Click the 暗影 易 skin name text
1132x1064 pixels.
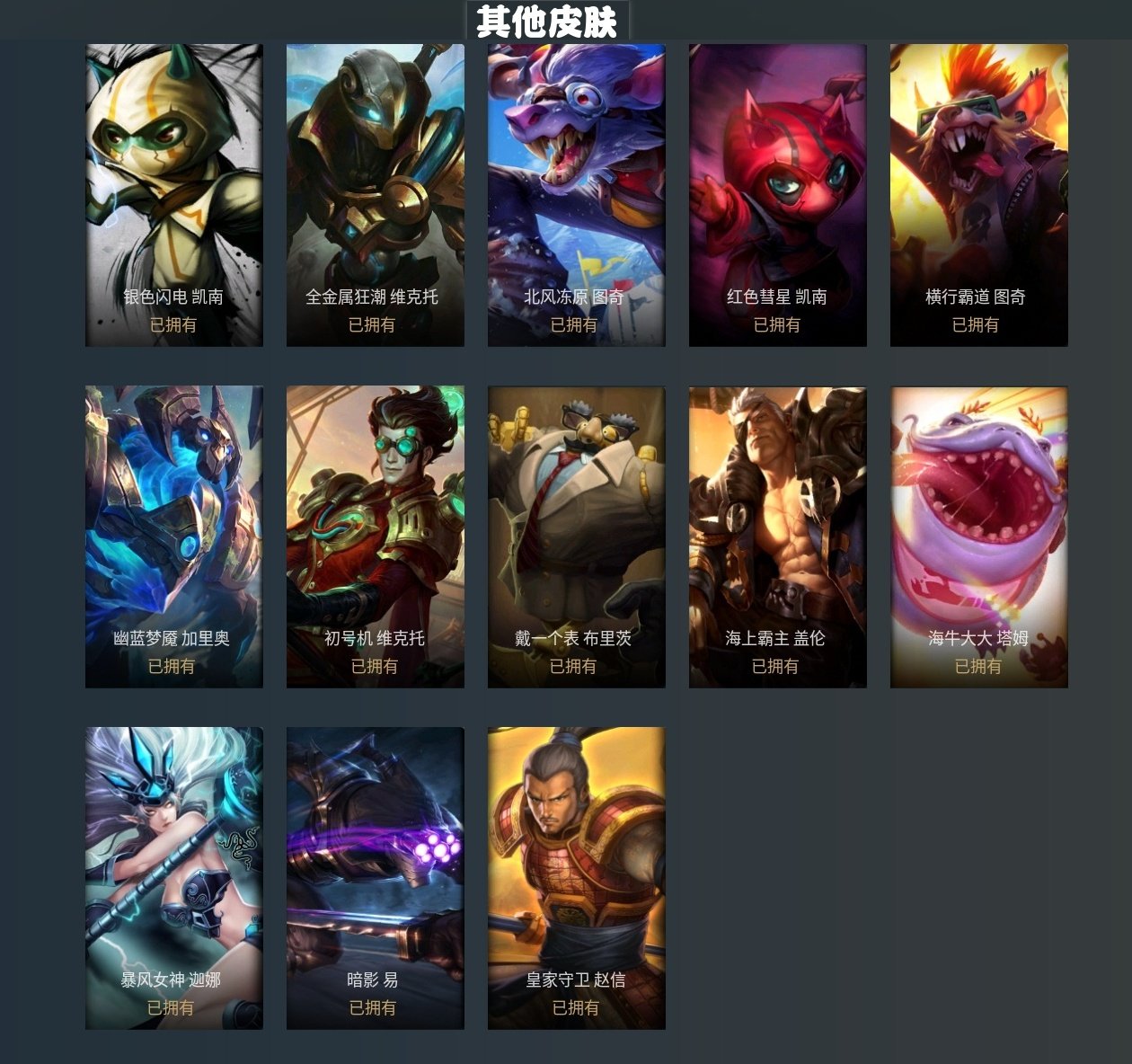pos(373,980)
